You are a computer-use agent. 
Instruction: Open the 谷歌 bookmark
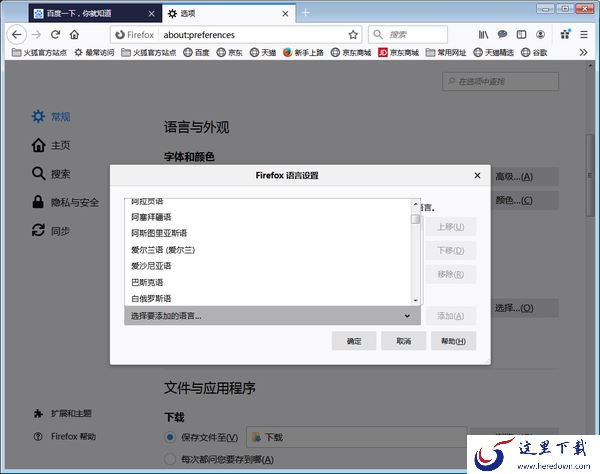[534, 52]
